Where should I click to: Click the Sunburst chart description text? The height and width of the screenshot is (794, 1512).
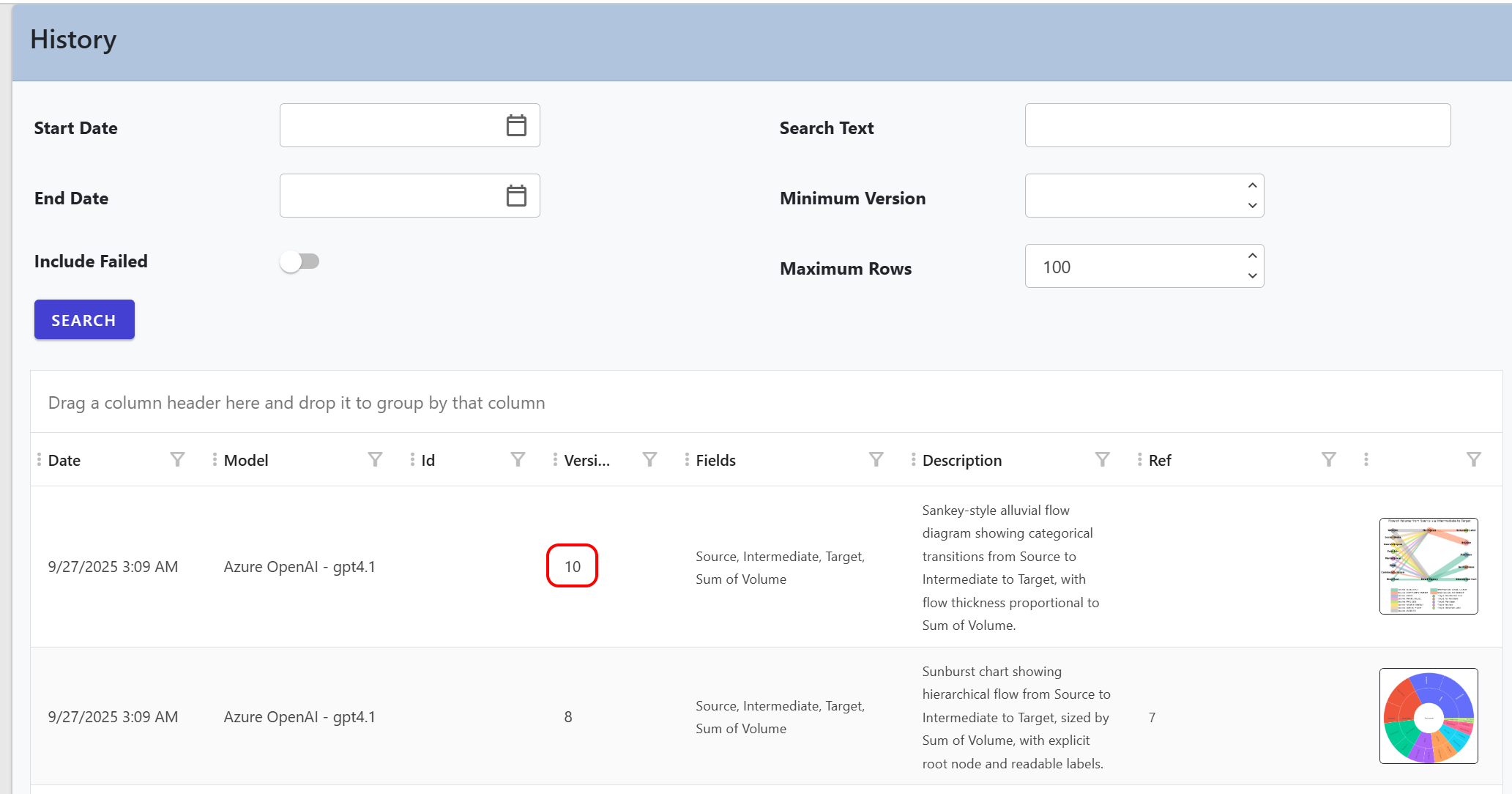(1016, 717)
